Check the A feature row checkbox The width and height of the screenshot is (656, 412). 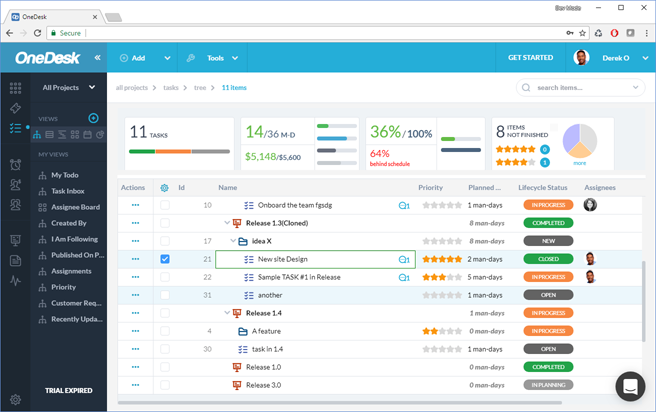[165, 331]
